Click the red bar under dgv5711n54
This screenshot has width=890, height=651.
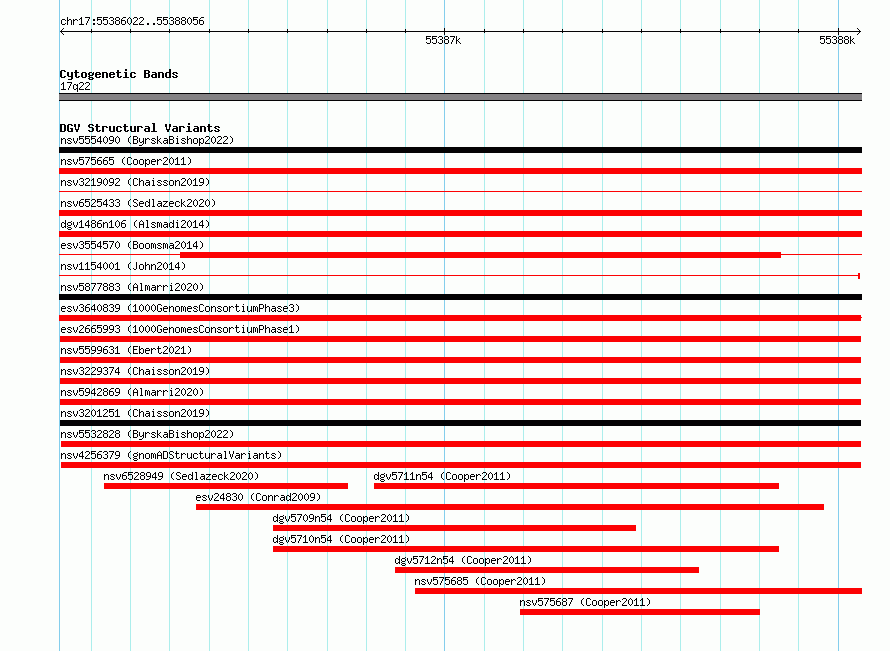[x=576, y=486]
